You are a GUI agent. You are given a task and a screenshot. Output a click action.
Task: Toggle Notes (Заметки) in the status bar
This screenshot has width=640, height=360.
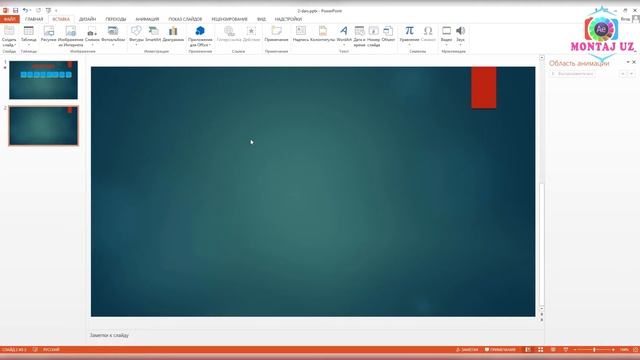[467, 350]
